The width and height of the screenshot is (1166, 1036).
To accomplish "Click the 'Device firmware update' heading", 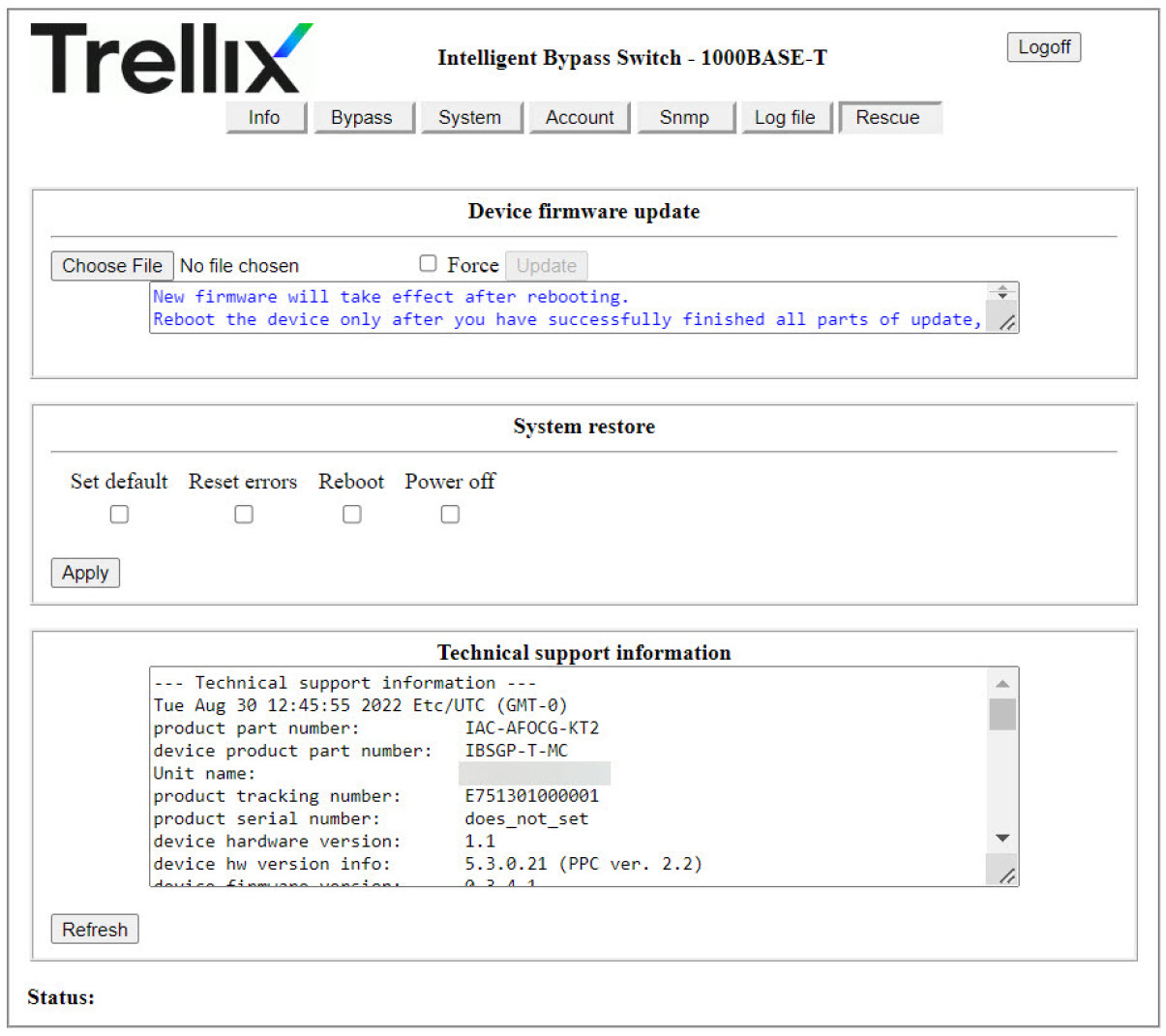I will click(583, 212).
